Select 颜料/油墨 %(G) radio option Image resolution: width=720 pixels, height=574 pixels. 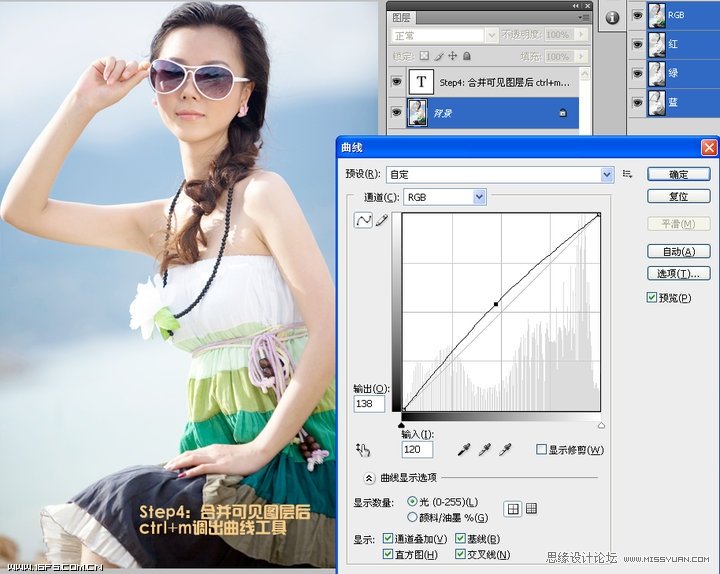point(412,517)
